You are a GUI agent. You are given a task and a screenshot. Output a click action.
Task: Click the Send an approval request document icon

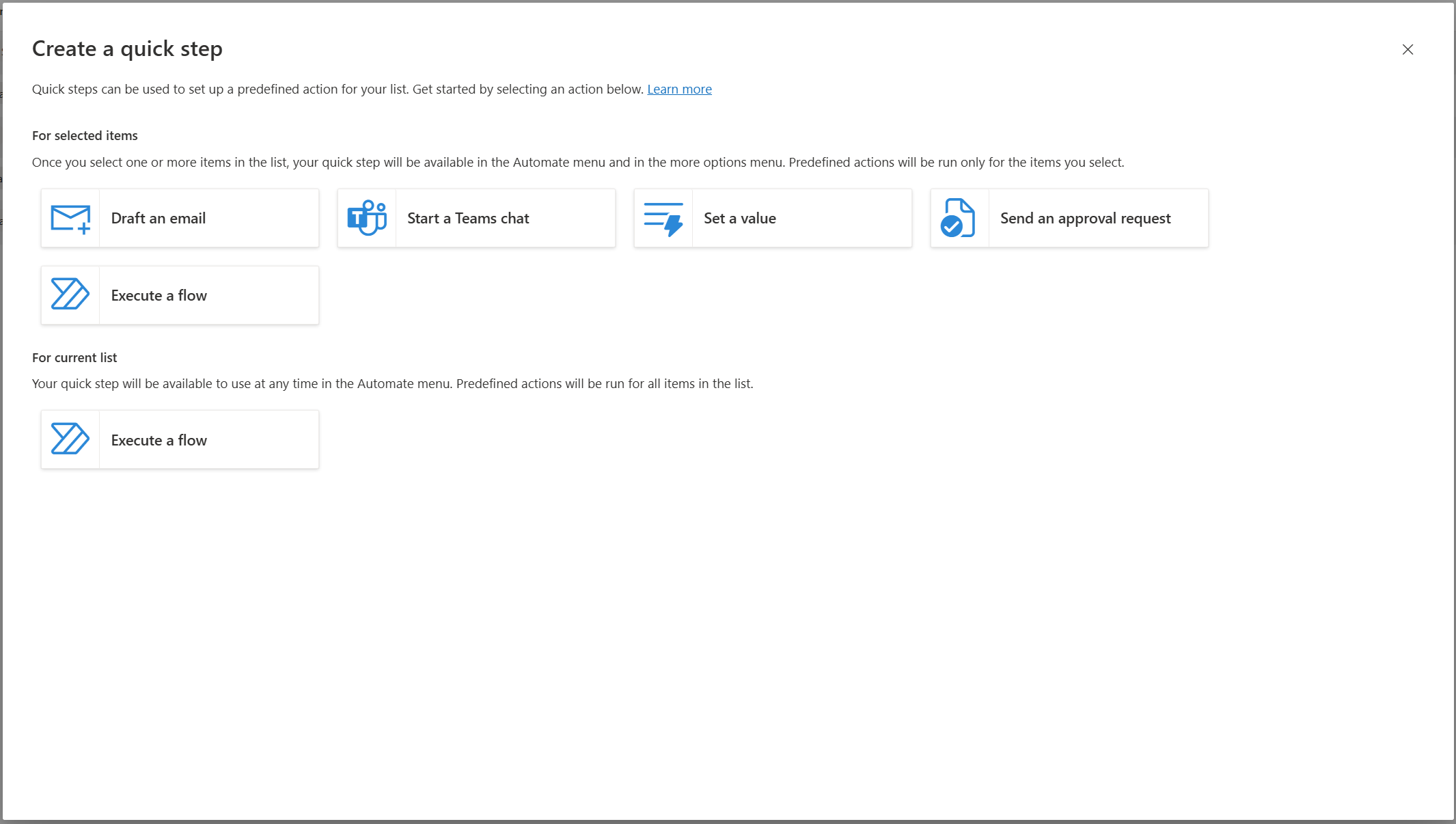coord(957,217)
